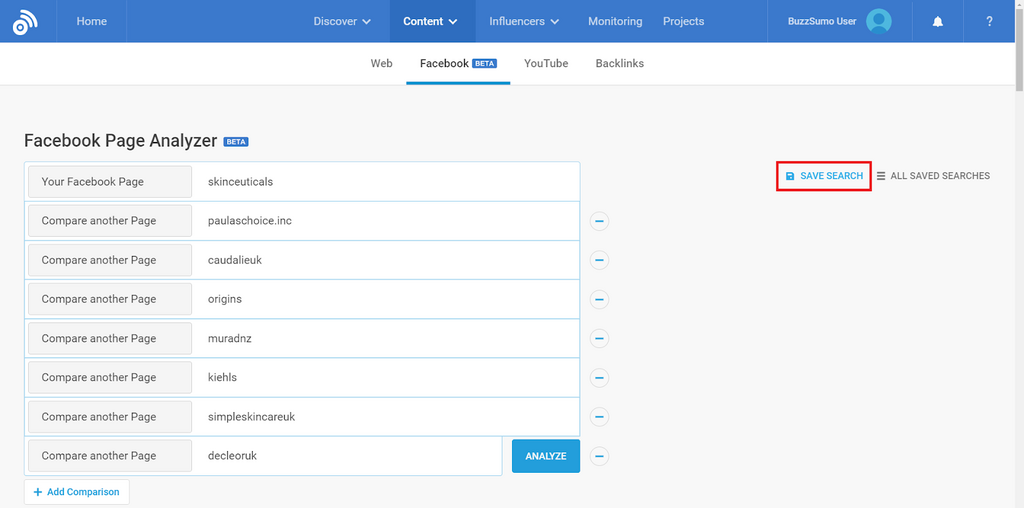Open the help question mark icon
The image size is (1024, 508).
(989, 21)
